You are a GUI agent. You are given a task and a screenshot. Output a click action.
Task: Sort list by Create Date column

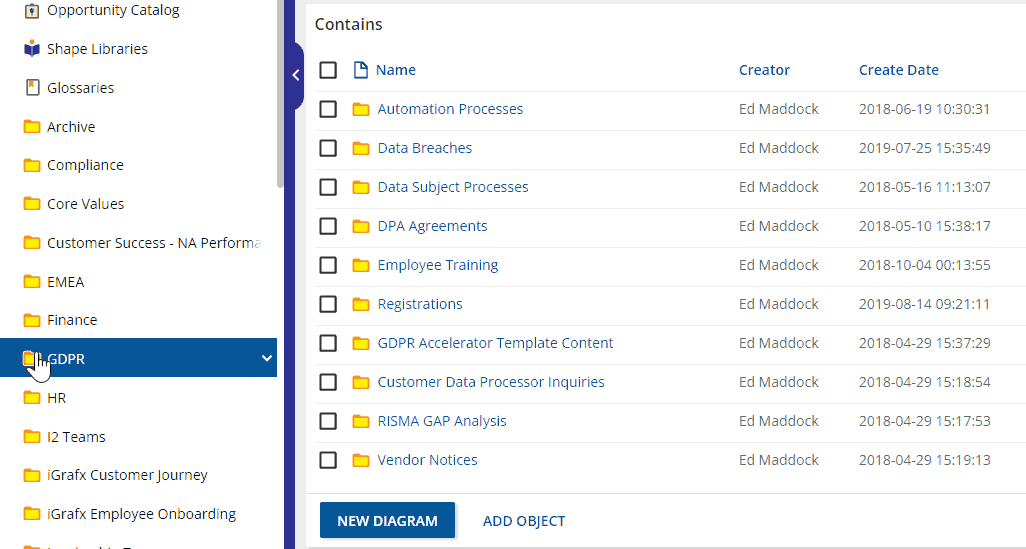(898, 70)
